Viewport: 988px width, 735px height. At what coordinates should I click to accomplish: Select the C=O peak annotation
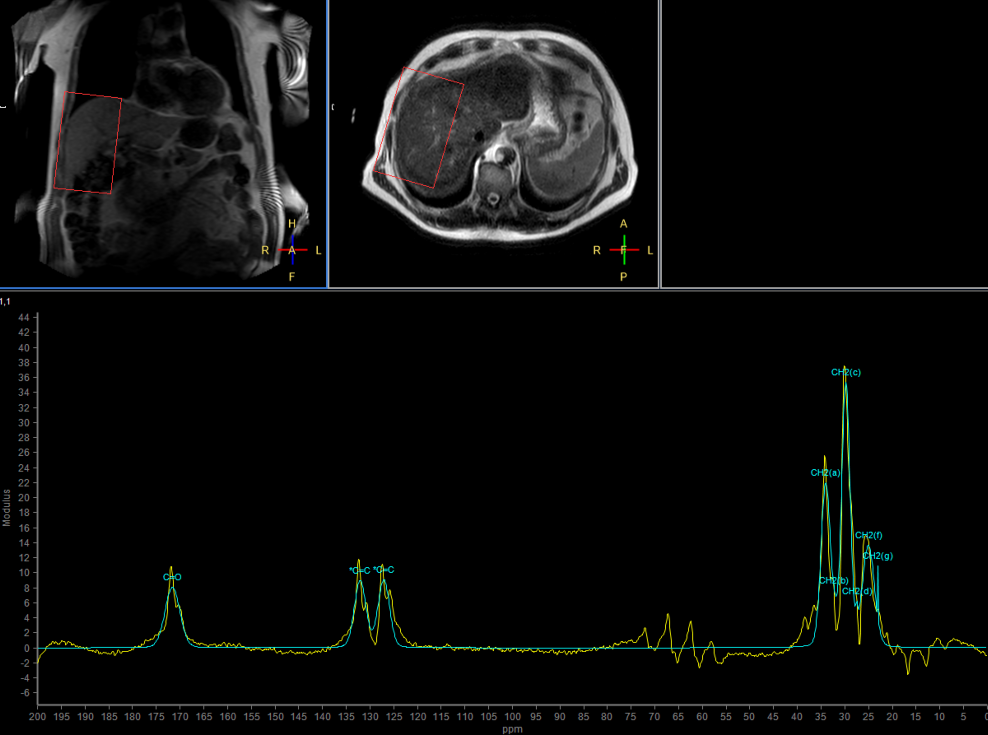[x=171, y=577]
